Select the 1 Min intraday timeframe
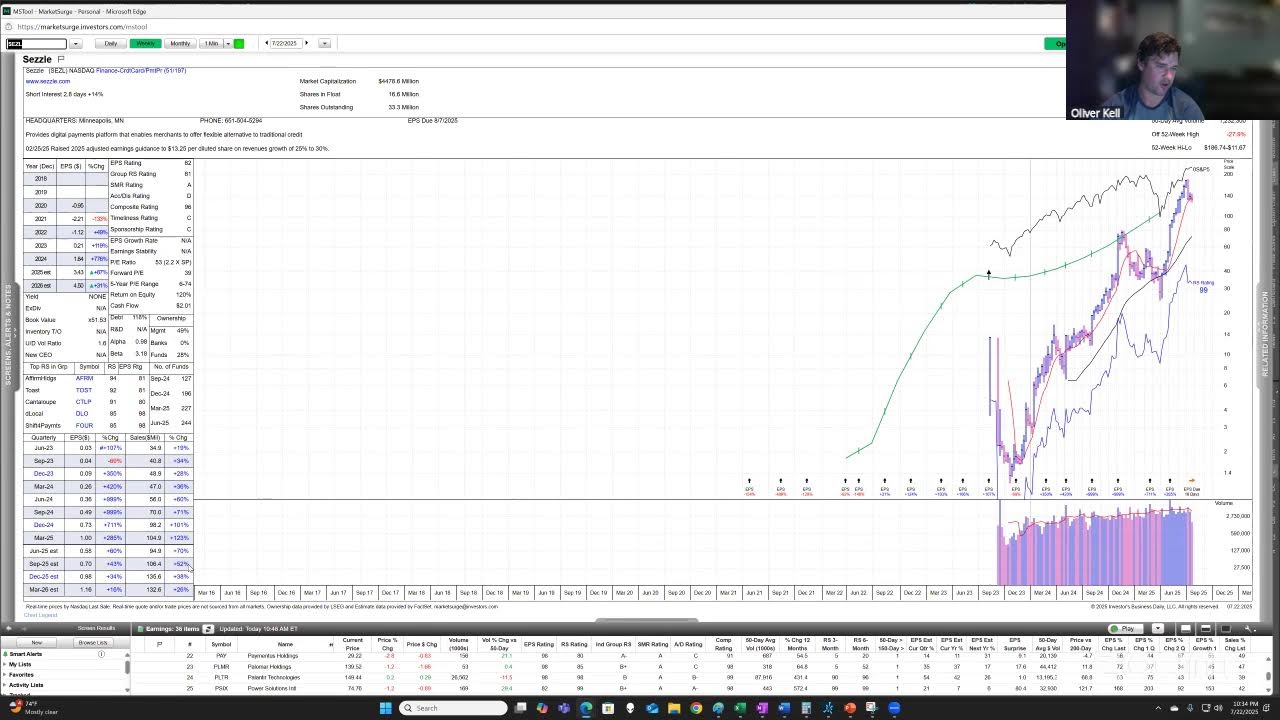 coord(211,43)
